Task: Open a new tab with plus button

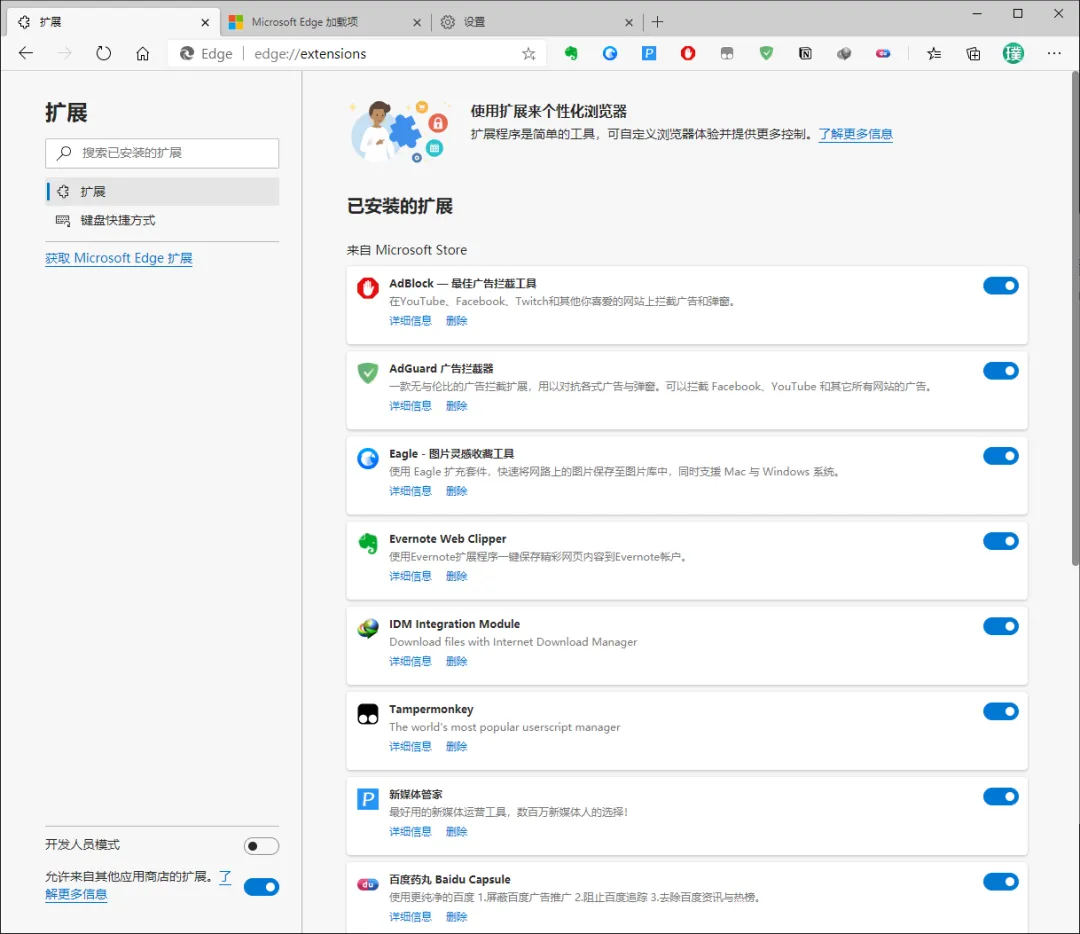Action: (657, 22)
